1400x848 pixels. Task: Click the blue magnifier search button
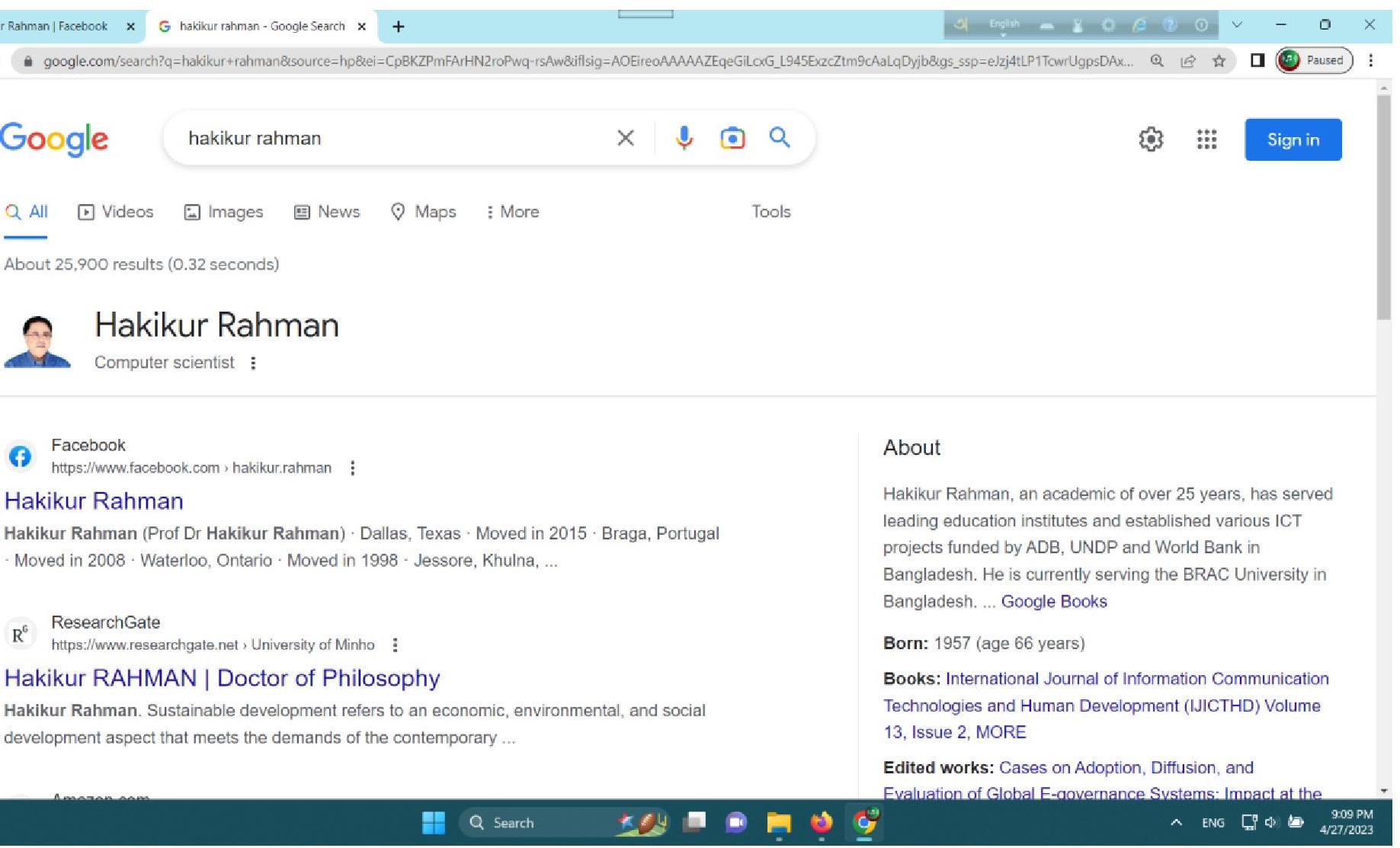[x=779, y=137]
